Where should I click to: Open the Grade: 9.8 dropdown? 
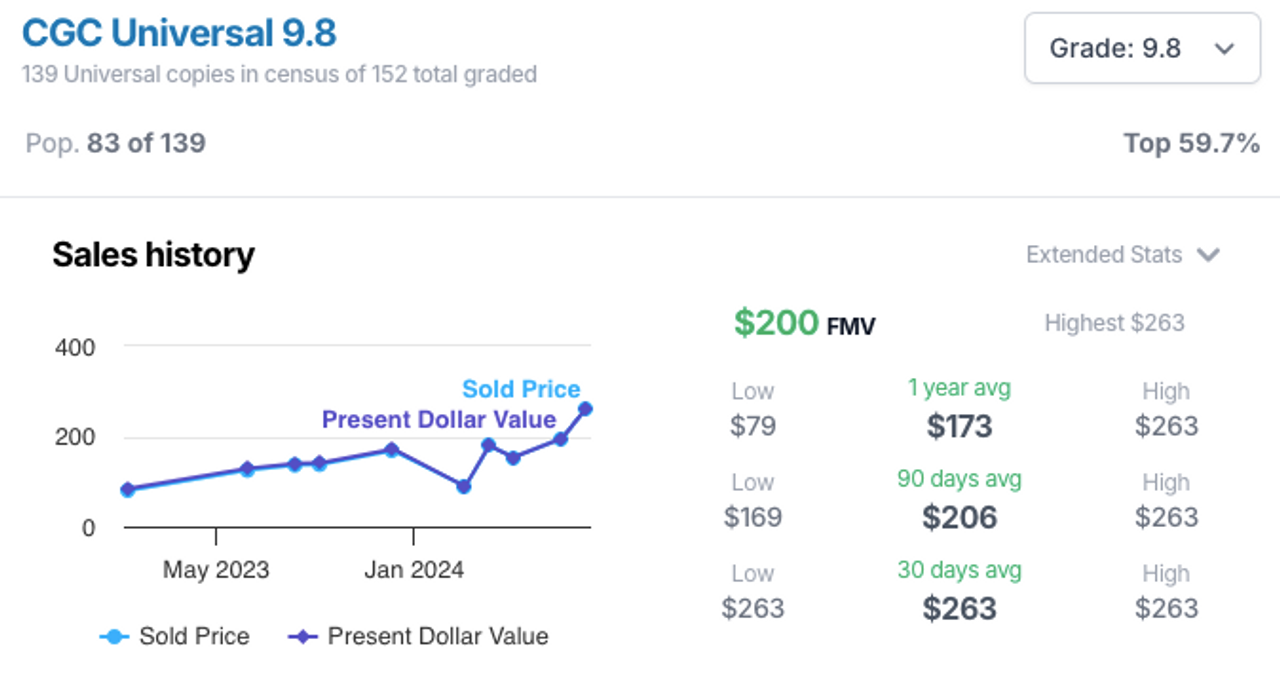point(1142,48)
